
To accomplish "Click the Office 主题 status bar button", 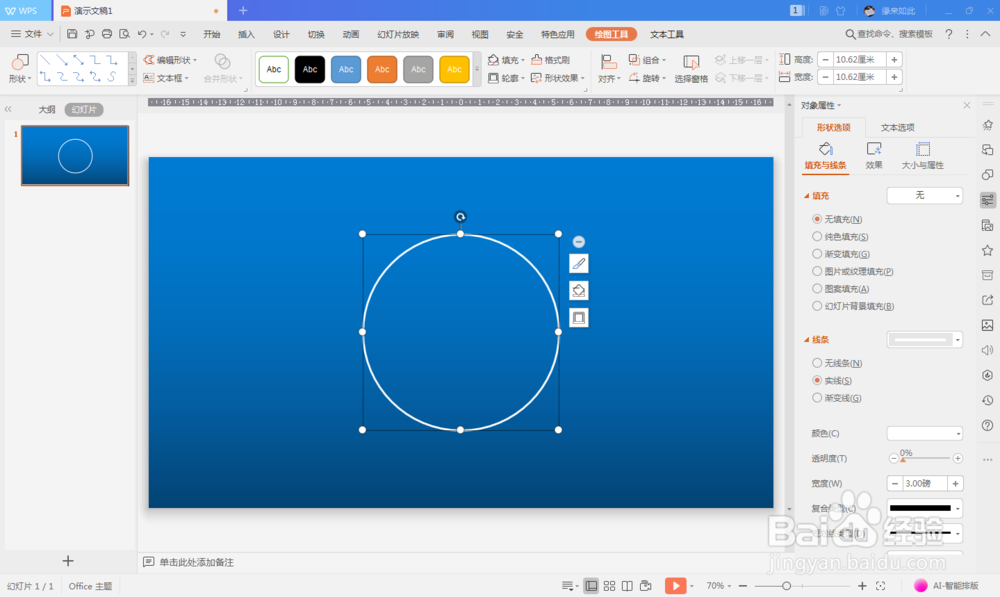I will [x=89, y=585].
